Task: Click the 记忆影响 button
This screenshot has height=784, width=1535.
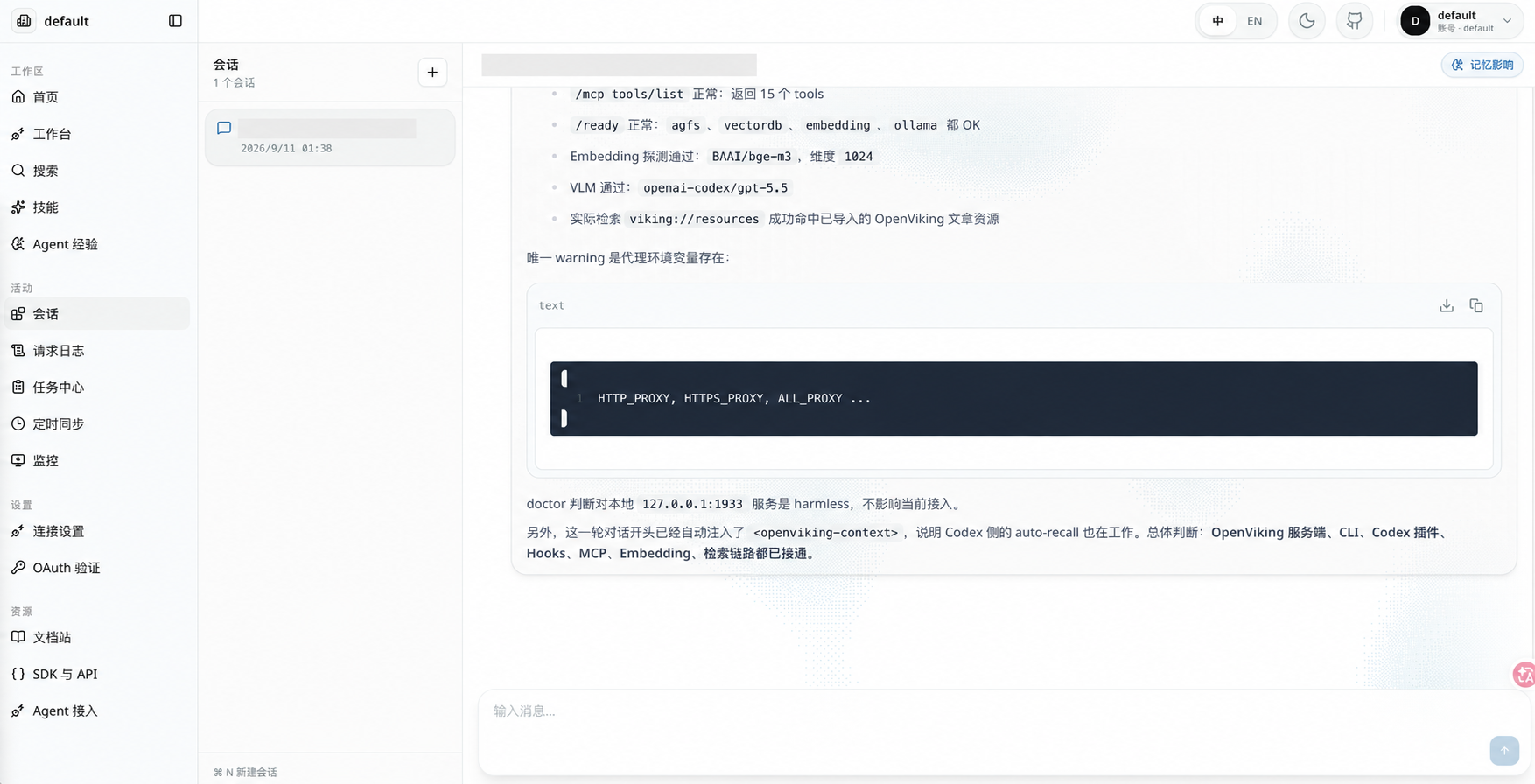Action: 1482,65
